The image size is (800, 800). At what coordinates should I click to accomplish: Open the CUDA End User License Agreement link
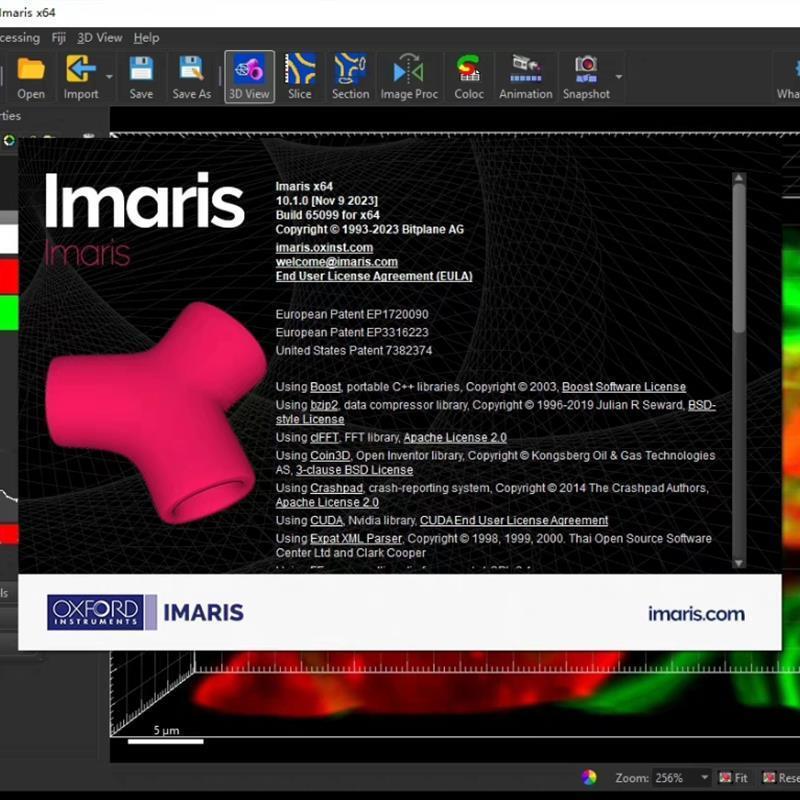click(x=514, y=520)
